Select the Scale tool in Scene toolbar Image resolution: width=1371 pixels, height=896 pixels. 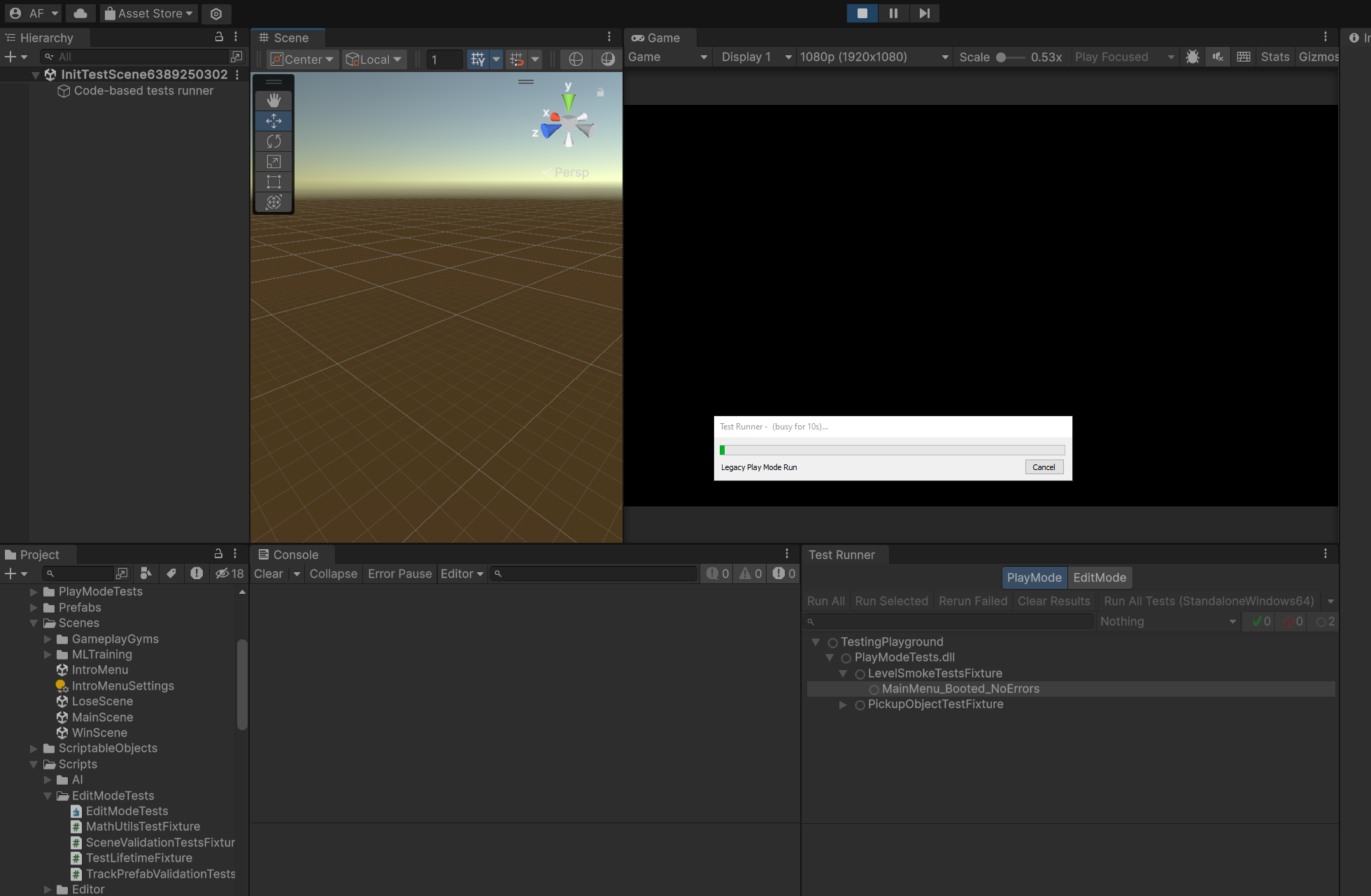tap(274, 162)
